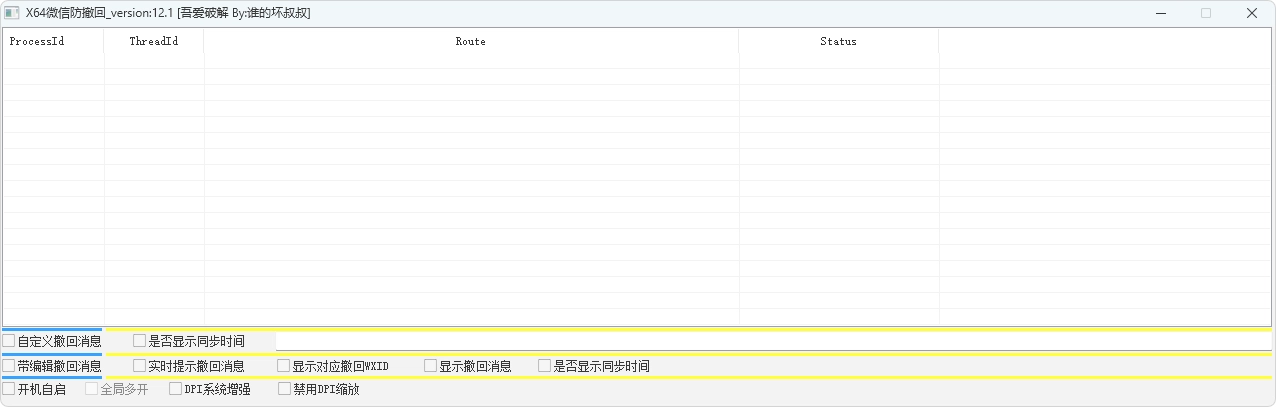Select the ProcessId column header
This screenshot has width=1276, height=407.
pos(53,41)
